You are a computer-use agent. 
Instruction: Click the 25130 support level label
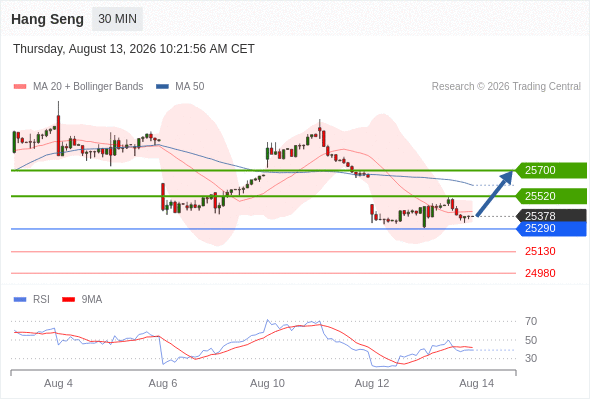[540, 251]
